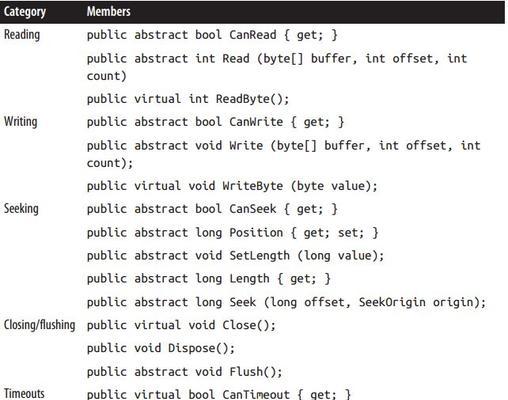Viewport: 508px width, 400px height.
Task: Click the WriteByte method declaration
Action: pyautogui.click(x=232, y=186)
